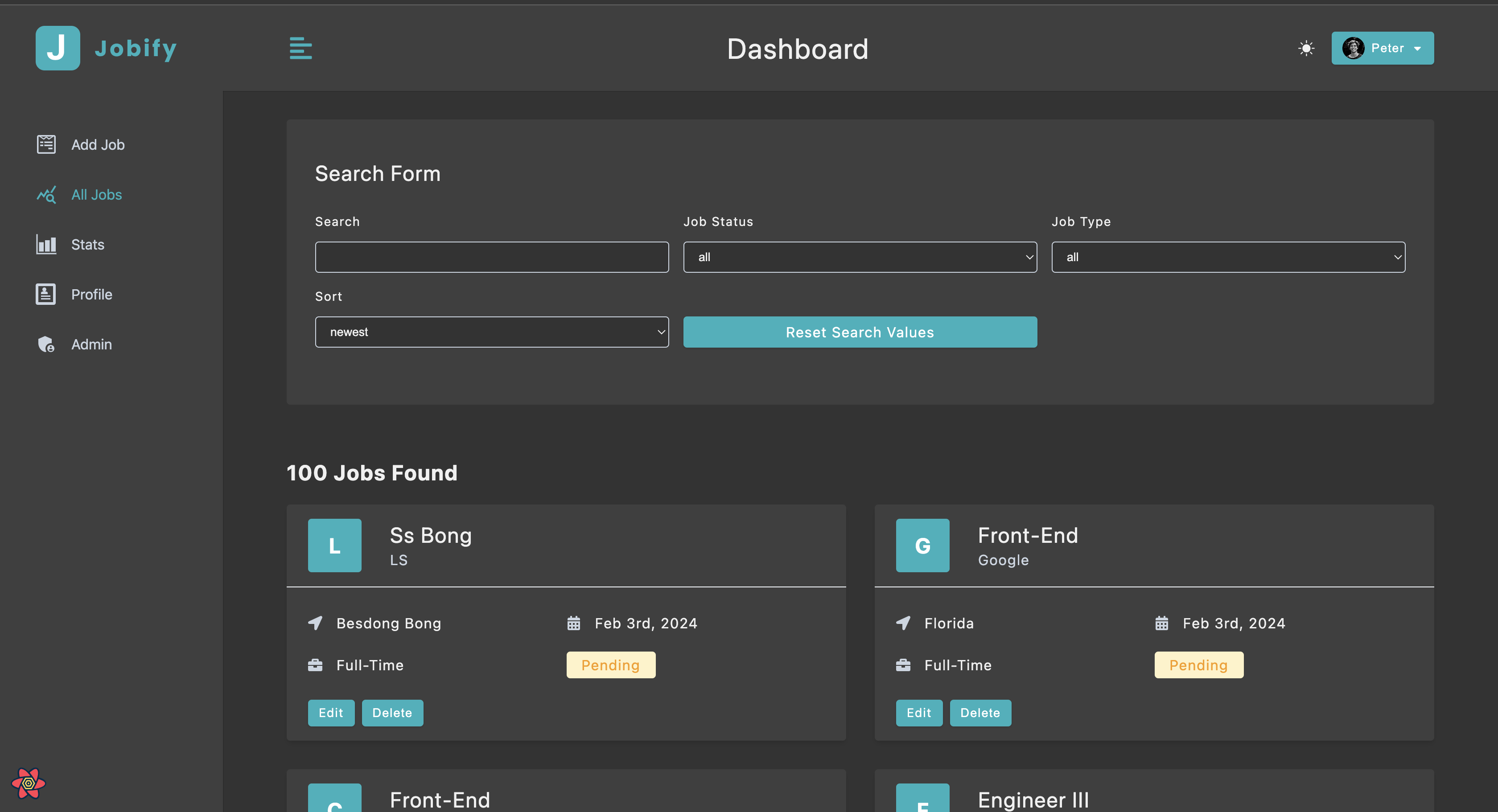The image size is (1498, 812).
Task: Open the Peter user dropdown
Action: (1382, 48)
